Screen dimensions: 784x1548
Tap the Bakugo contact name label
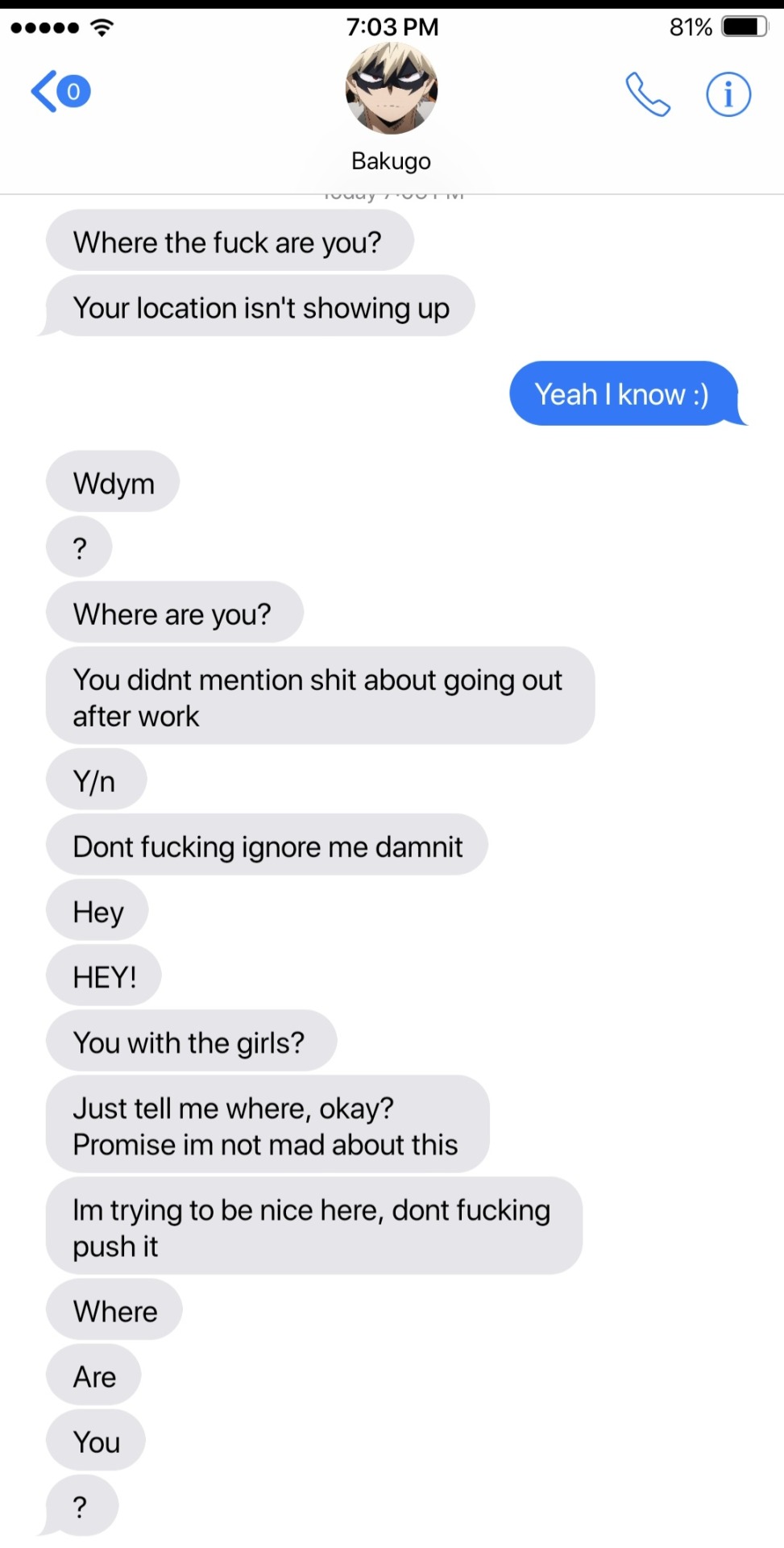click(392, 161)
